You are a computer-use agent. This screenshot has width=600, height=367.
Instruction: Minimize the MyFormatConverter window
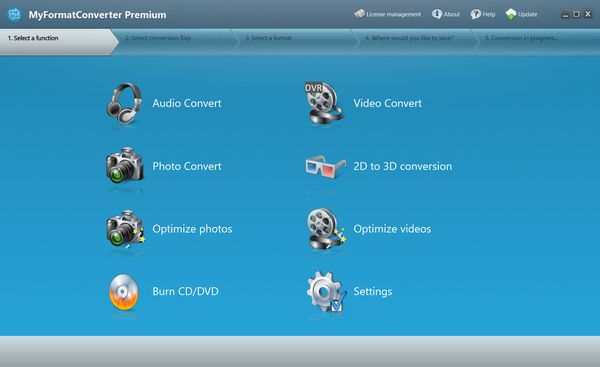point(565,15)
